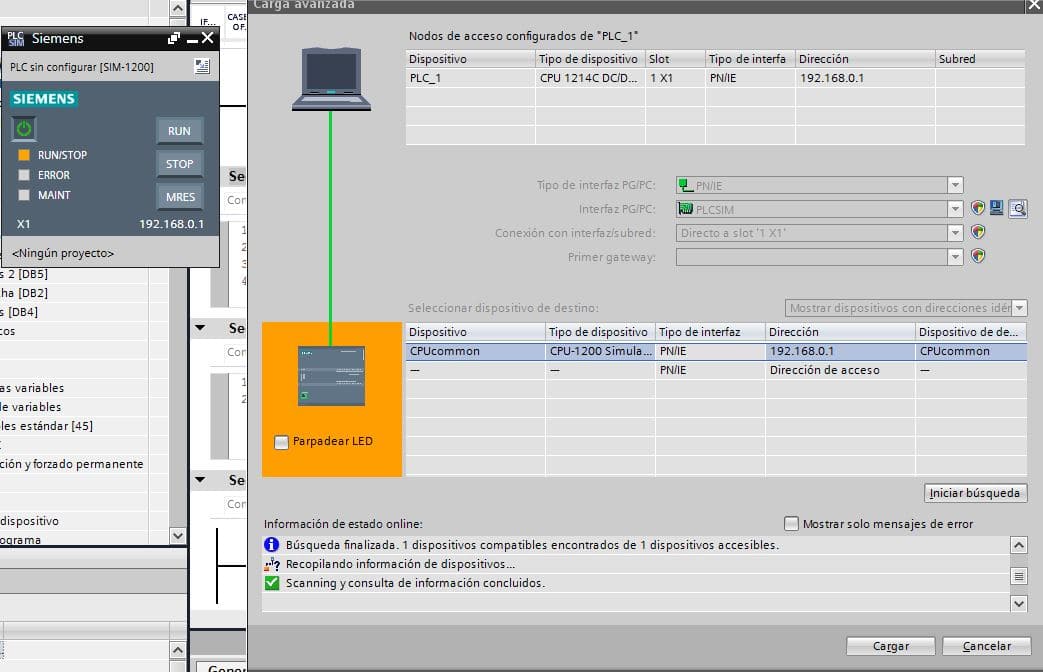The height and width of the screenshot is (672, 1043).
Task: Click shield icon beside Primer gateway
Action: point(977,256)
